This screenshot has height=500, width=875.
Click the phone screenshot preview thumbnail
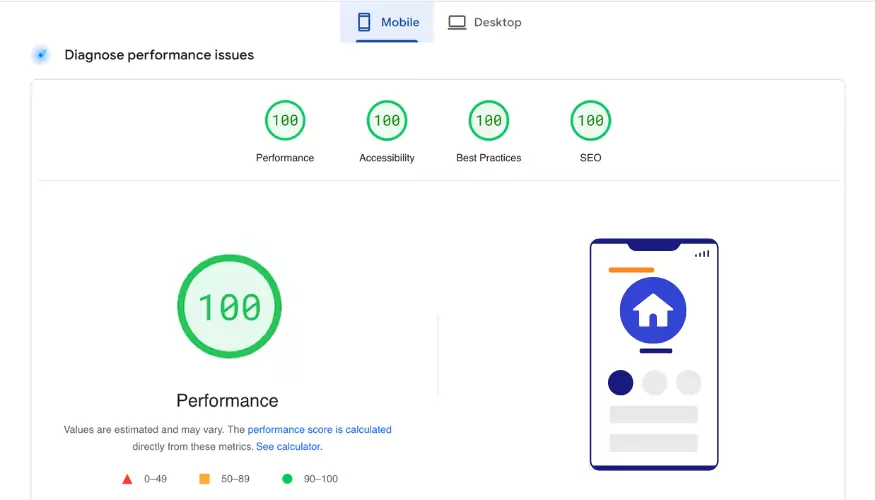[654, 354]
